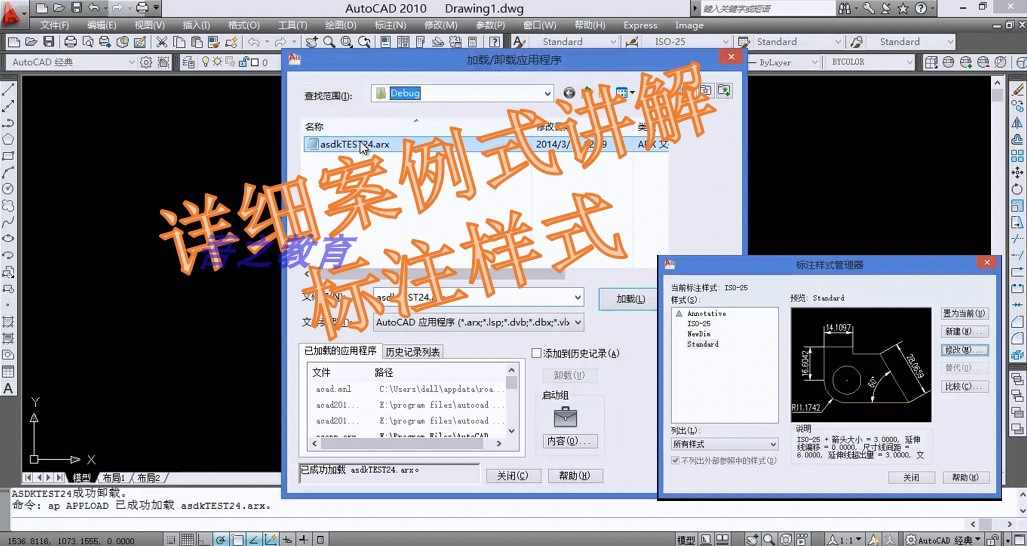Click the Favorites star icon in the title bar

click(x=903, y=9)
